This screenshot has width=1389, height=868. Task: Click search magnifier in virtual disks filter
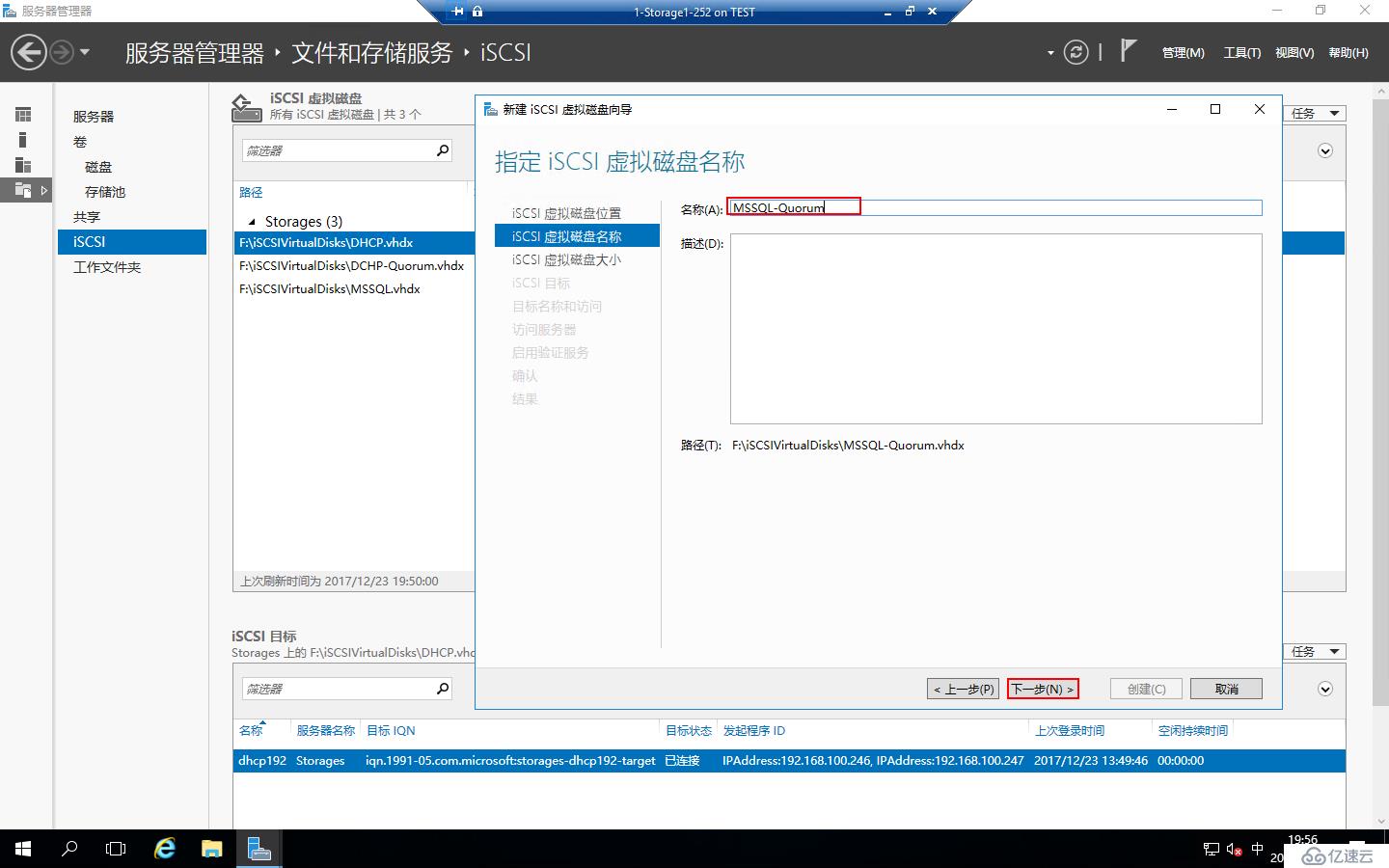[442, 150]
